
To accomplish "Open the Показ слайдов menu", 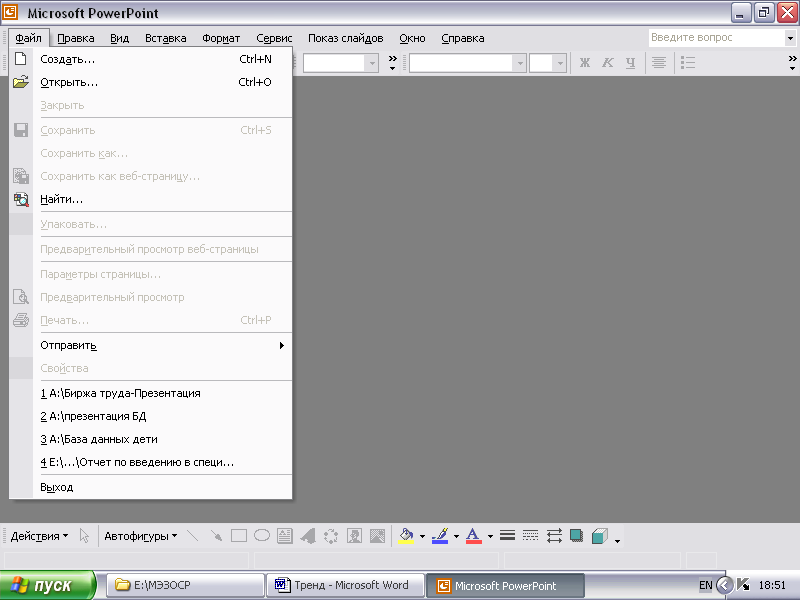I will (x=345, y=38).
